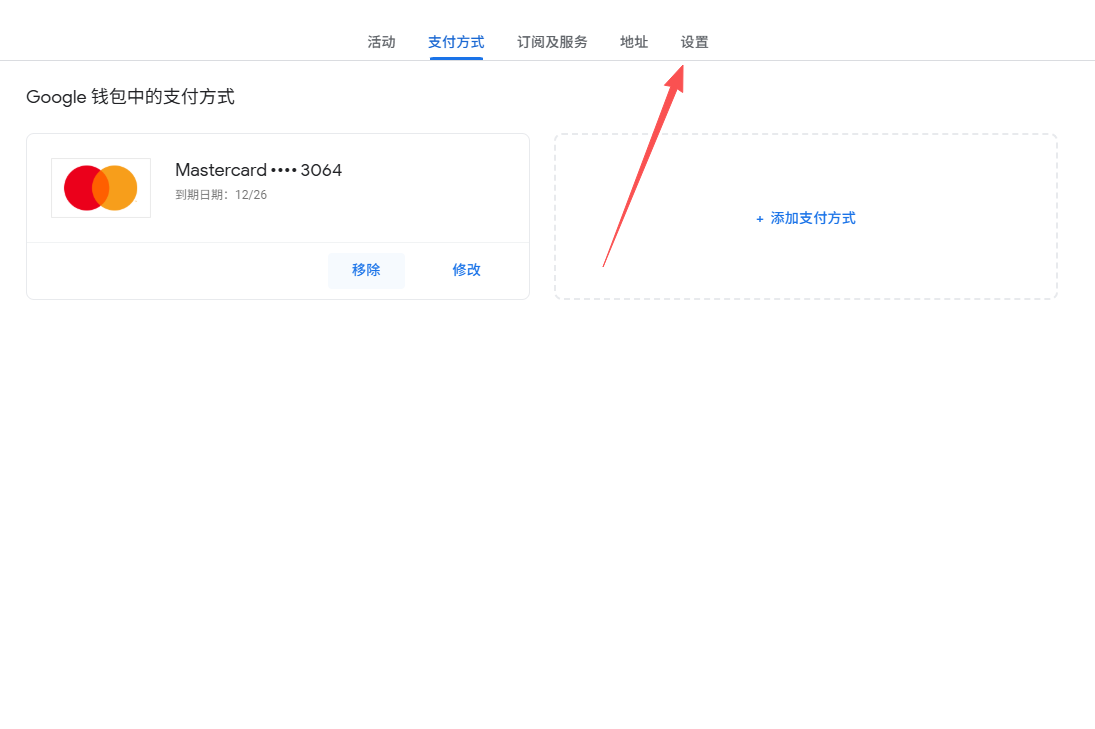Open the 设置 tab

point(695,42)
